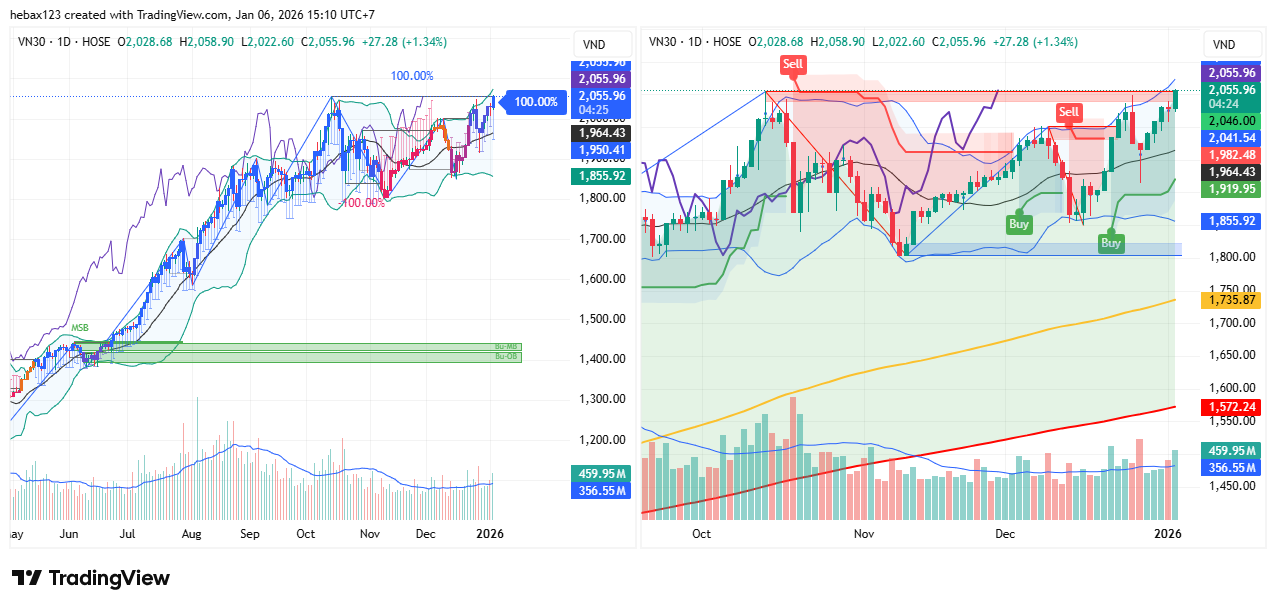Click the yellow 1,735.87 price label
The height and width of the screenshot is (608, 1276).
click(x=1232, y=300)
